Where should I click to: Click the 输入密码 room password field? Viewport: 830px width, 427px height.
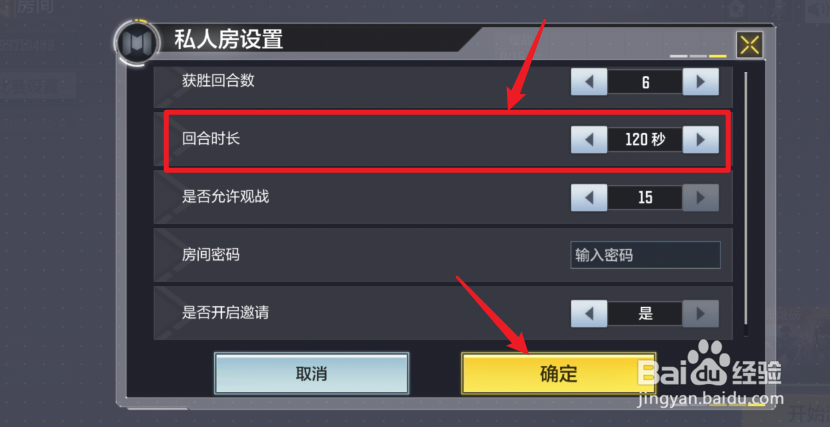(x=645, y=256)
